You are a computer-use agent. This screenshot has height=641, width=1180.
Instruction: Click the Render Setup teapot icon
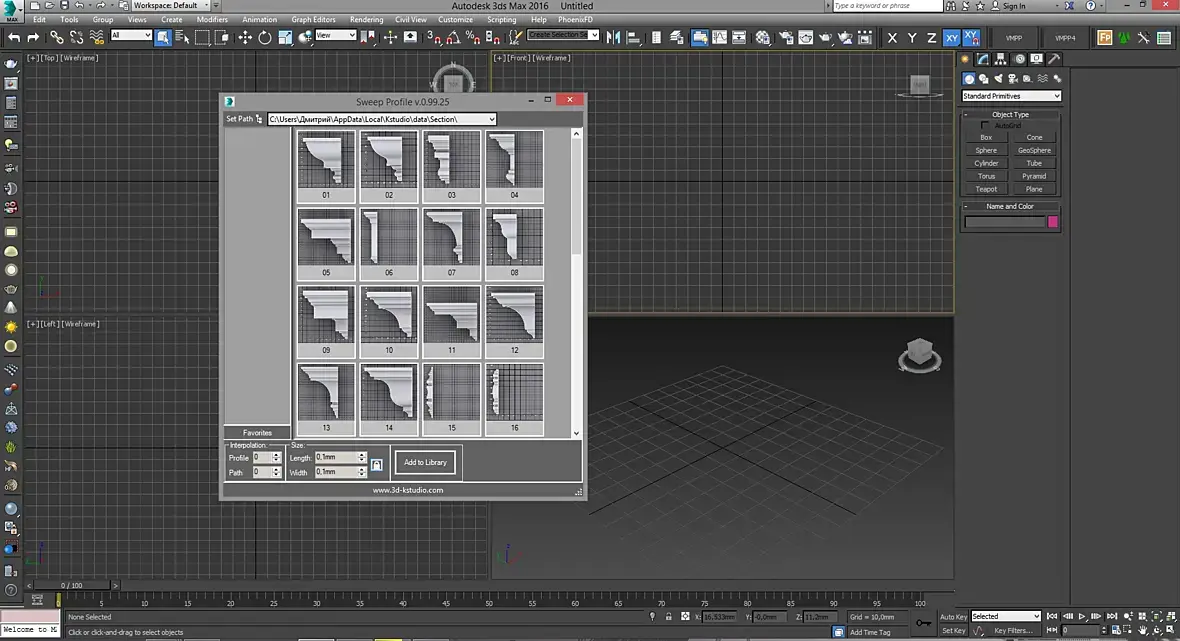tap(784, 37)
